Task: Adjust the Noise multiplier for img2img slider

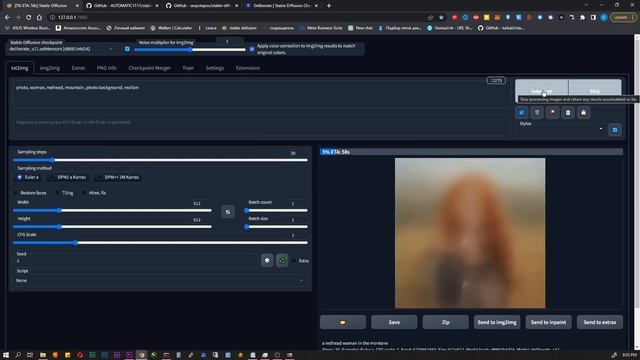Action: [190, 50]
